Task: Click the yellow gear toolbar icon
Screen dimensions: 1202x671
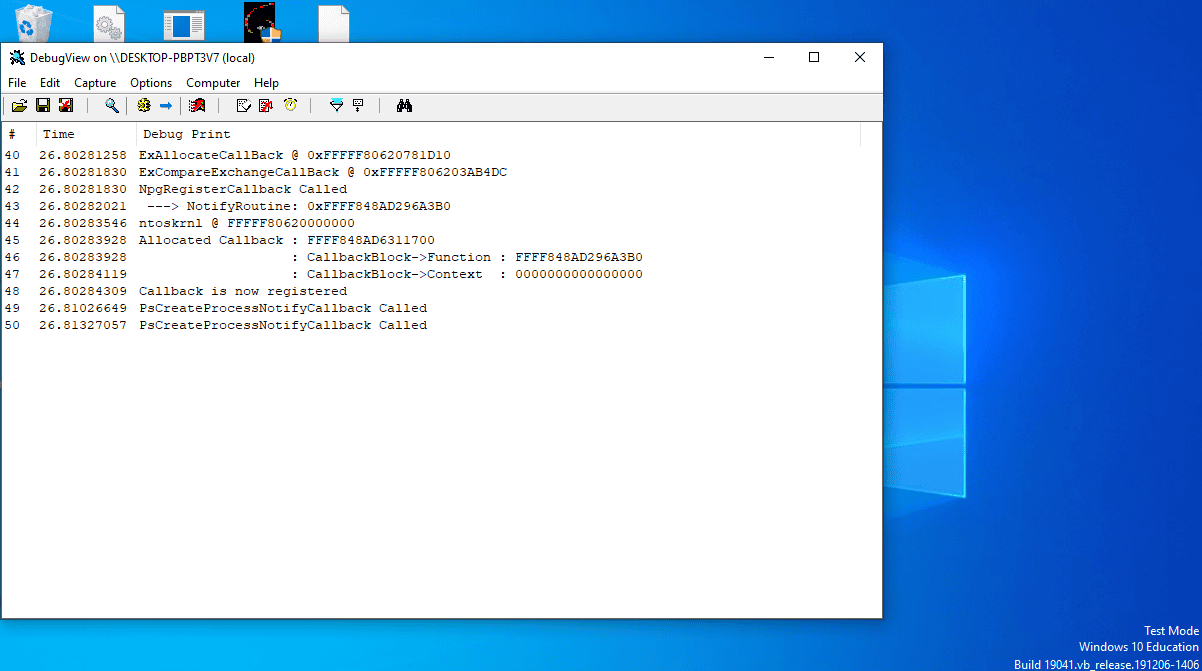Action: 144,106
